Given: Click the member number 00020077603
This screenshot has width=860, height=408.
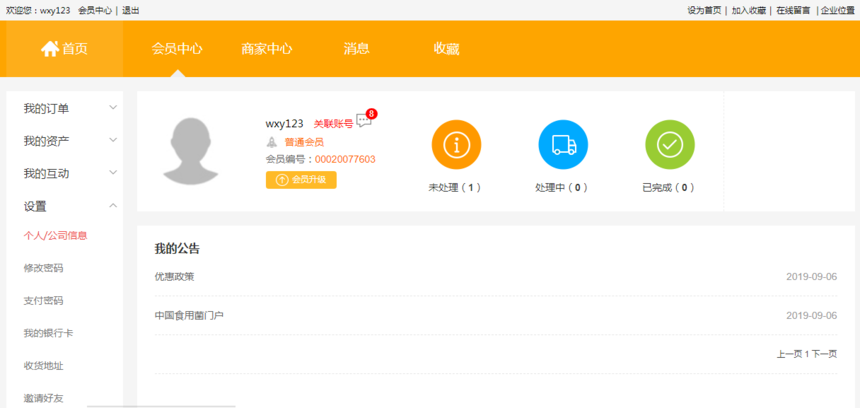Looking at the screenshot, I should [345, 159].
